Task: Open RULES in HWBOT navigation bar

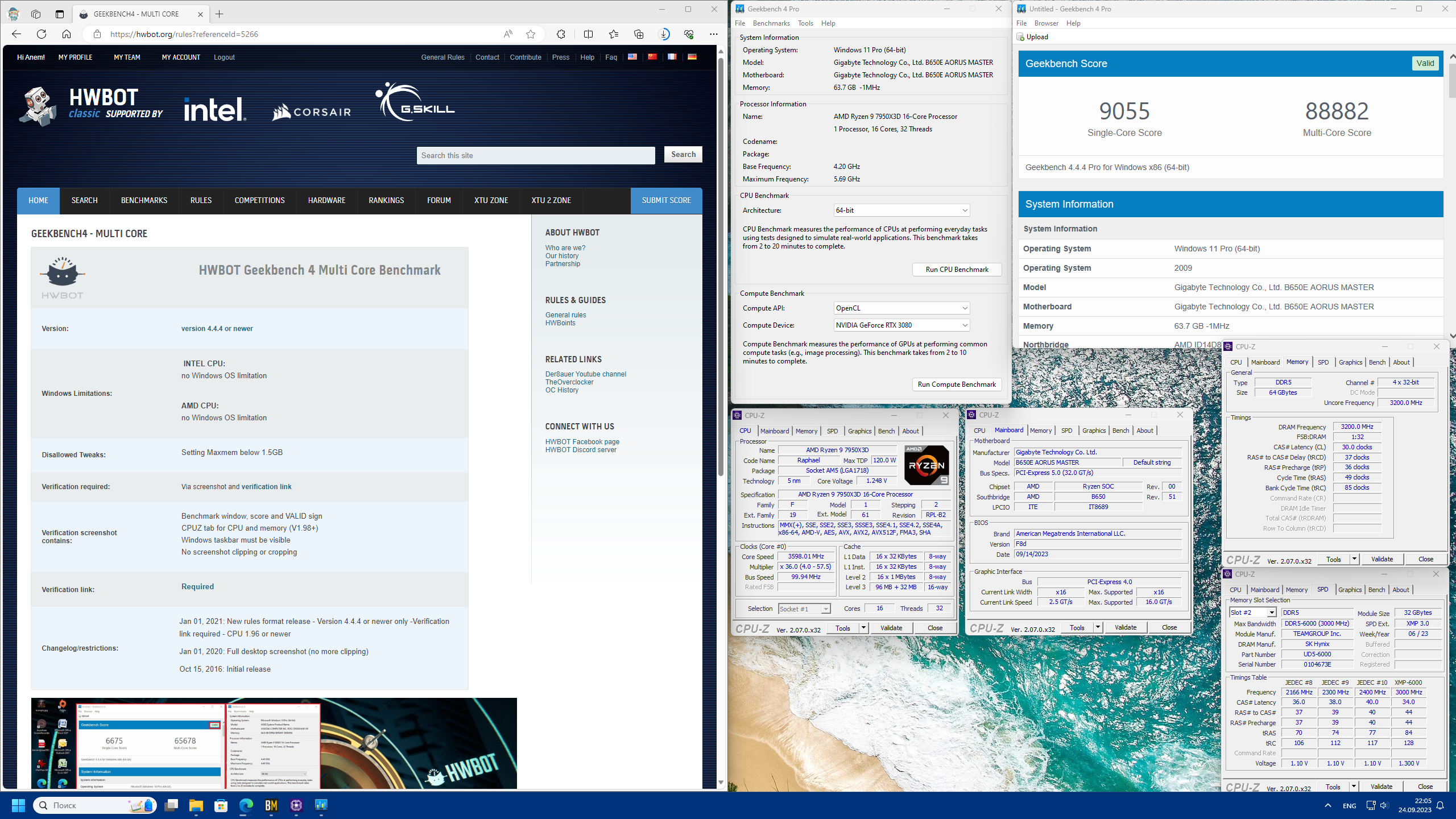Action: (x=201, y=201)
